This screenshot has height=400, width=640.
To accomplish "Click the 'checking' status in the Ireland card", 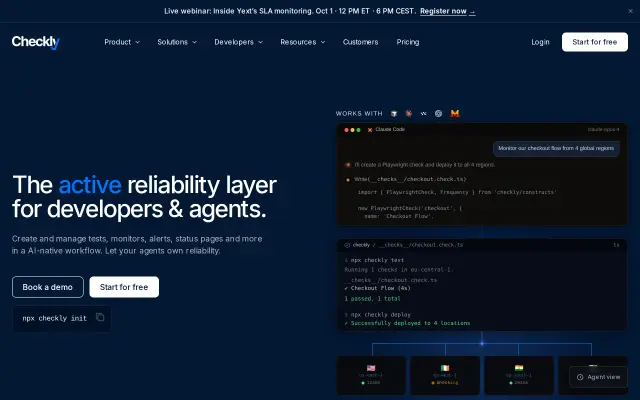I will [x=445, y=383].
